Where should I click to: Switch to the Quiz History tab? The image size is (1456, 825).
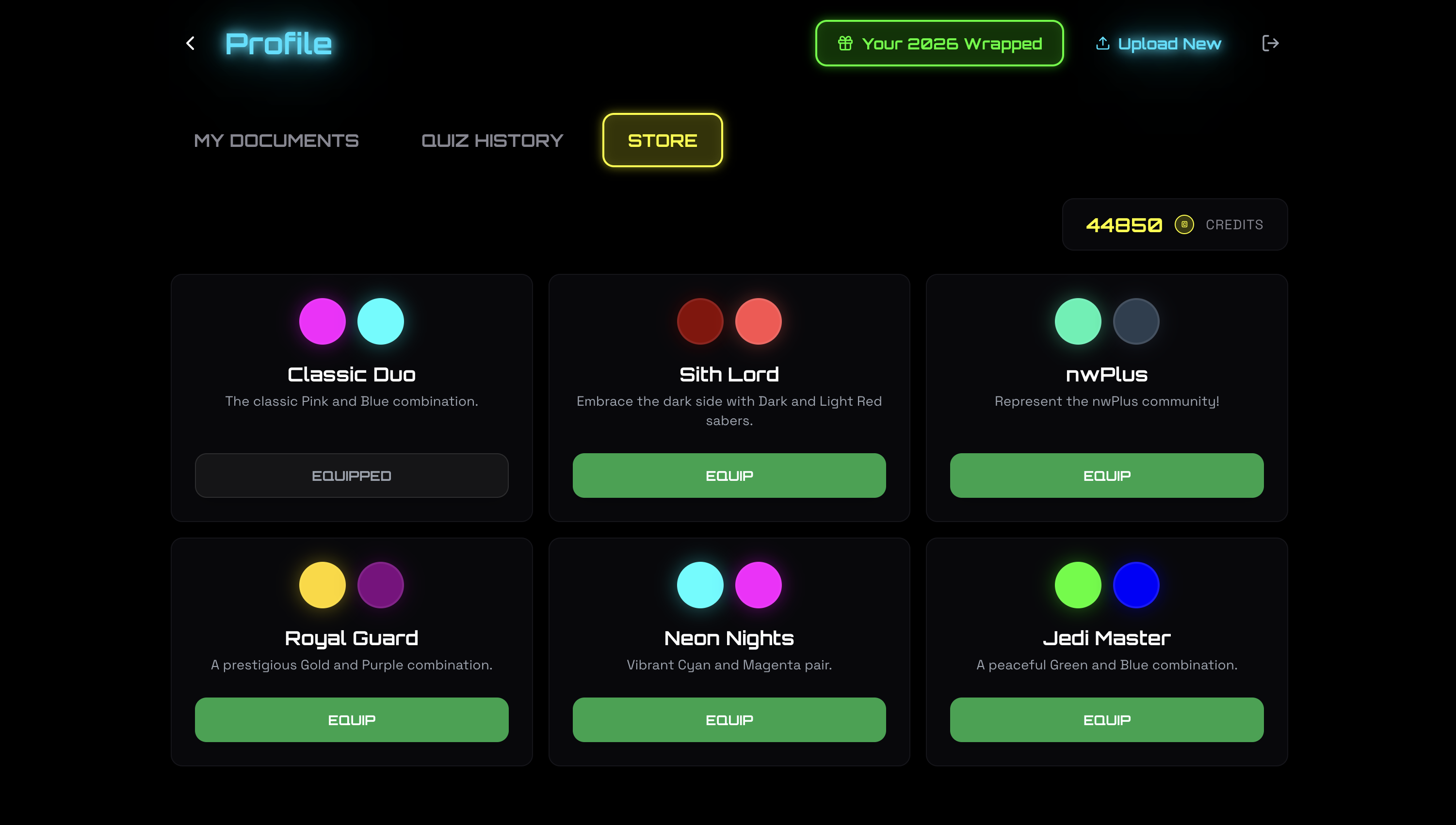tap(492, 141)
